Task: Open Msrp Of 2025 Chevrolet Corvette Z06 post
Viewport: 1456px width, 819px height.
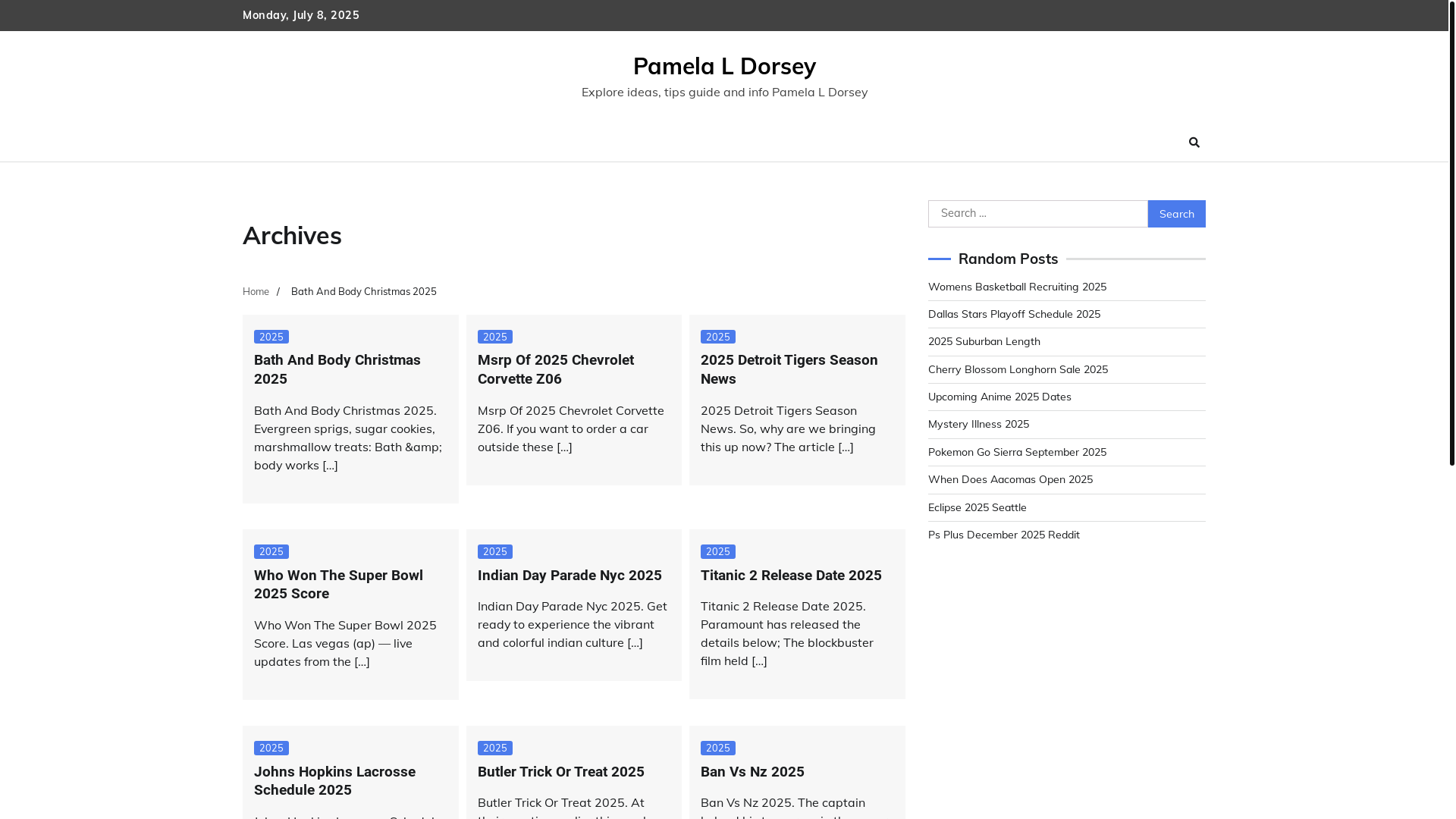Action: (x=556, y=369)
